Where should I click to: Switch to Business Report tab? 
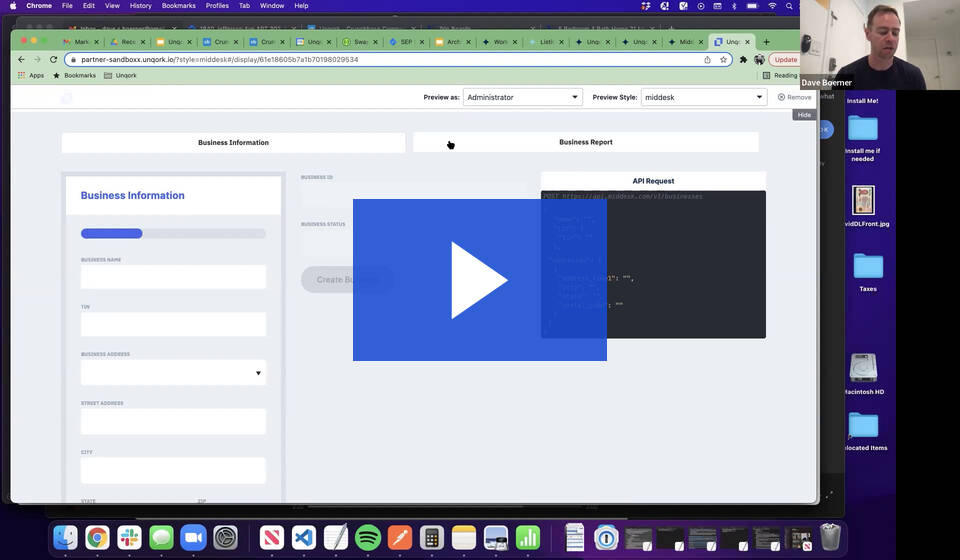(585, 141)
